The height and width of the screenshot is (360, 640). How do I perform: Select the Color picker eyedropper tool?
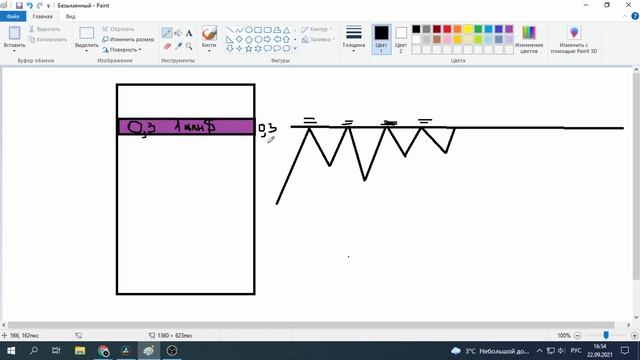click(x=178, y=46)
